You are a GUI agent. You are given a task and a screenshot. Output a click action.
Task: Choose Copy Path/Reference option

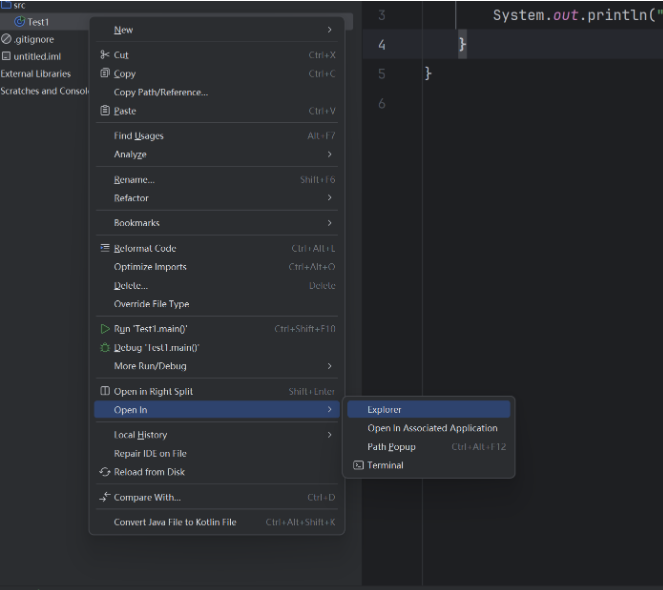click(161, 92)
